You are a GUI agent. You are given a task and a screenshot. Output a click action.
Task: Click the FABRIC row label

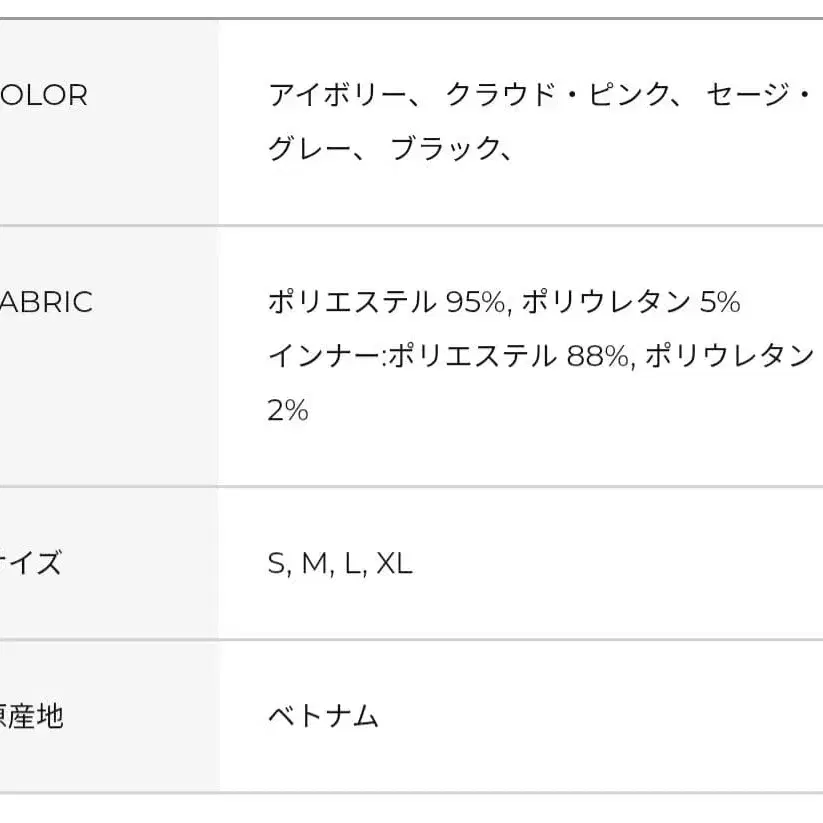[45, 302]
